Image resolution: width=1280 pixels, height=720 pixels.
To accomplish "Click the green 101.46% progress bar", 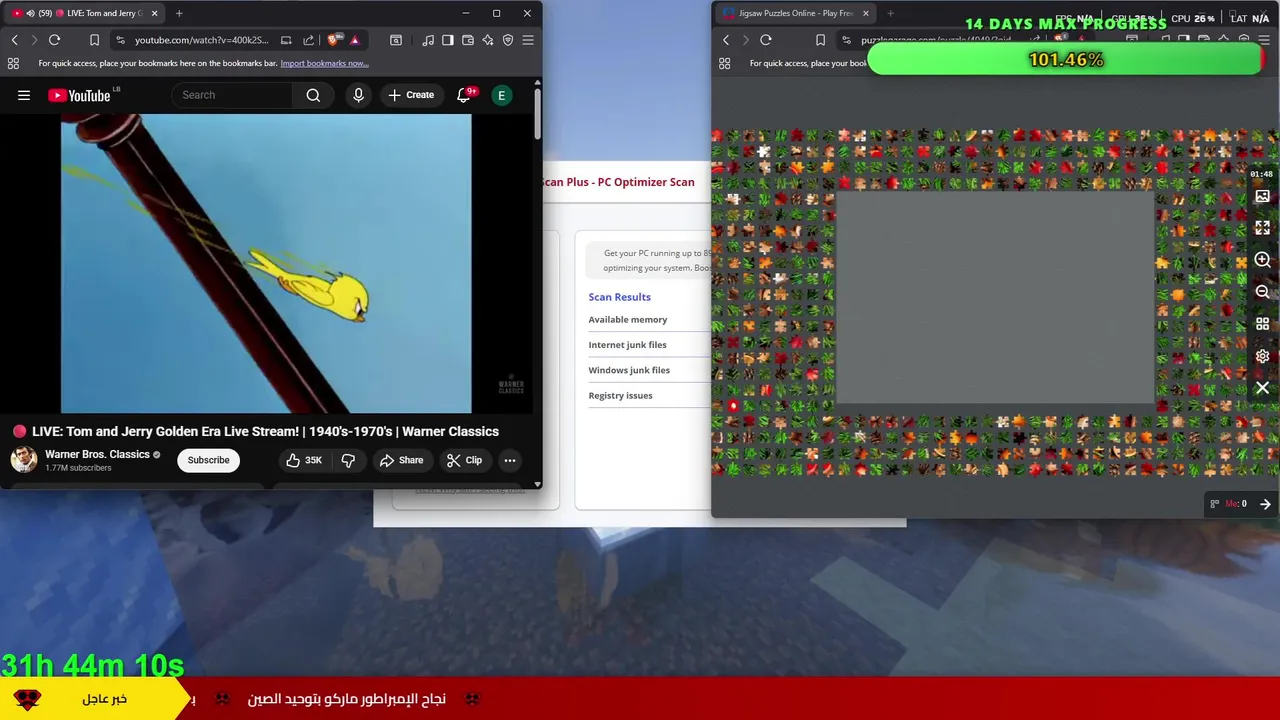I will pos(1066,60).
